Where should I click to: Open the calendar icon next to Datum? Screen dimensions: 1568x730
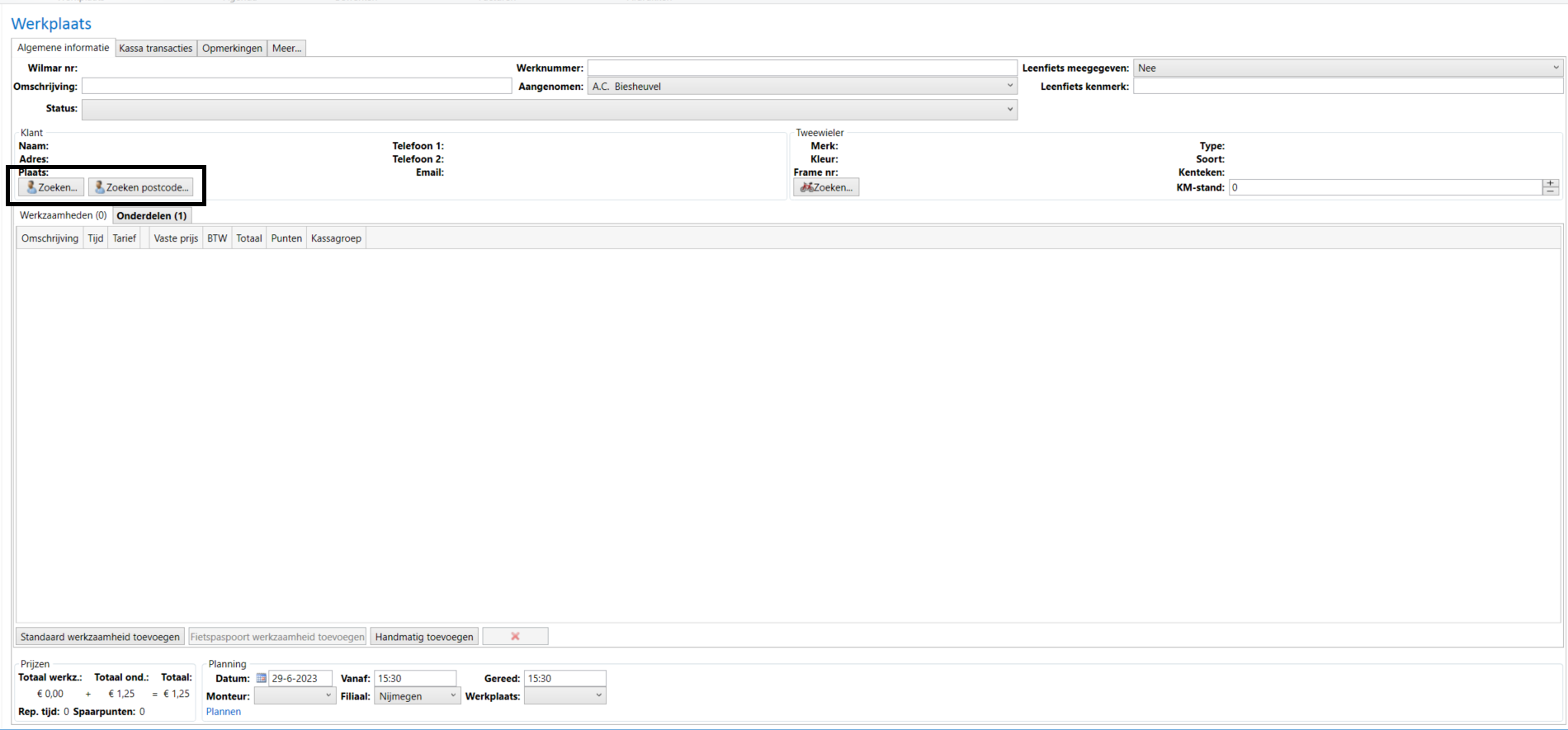262,678
